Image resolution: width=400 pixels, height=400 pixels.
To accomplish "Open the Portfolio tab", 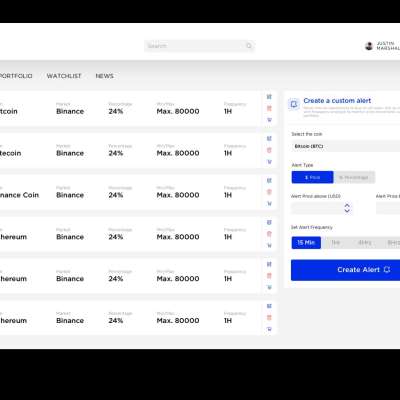I will pyautogui.click(x=16, y=76).
